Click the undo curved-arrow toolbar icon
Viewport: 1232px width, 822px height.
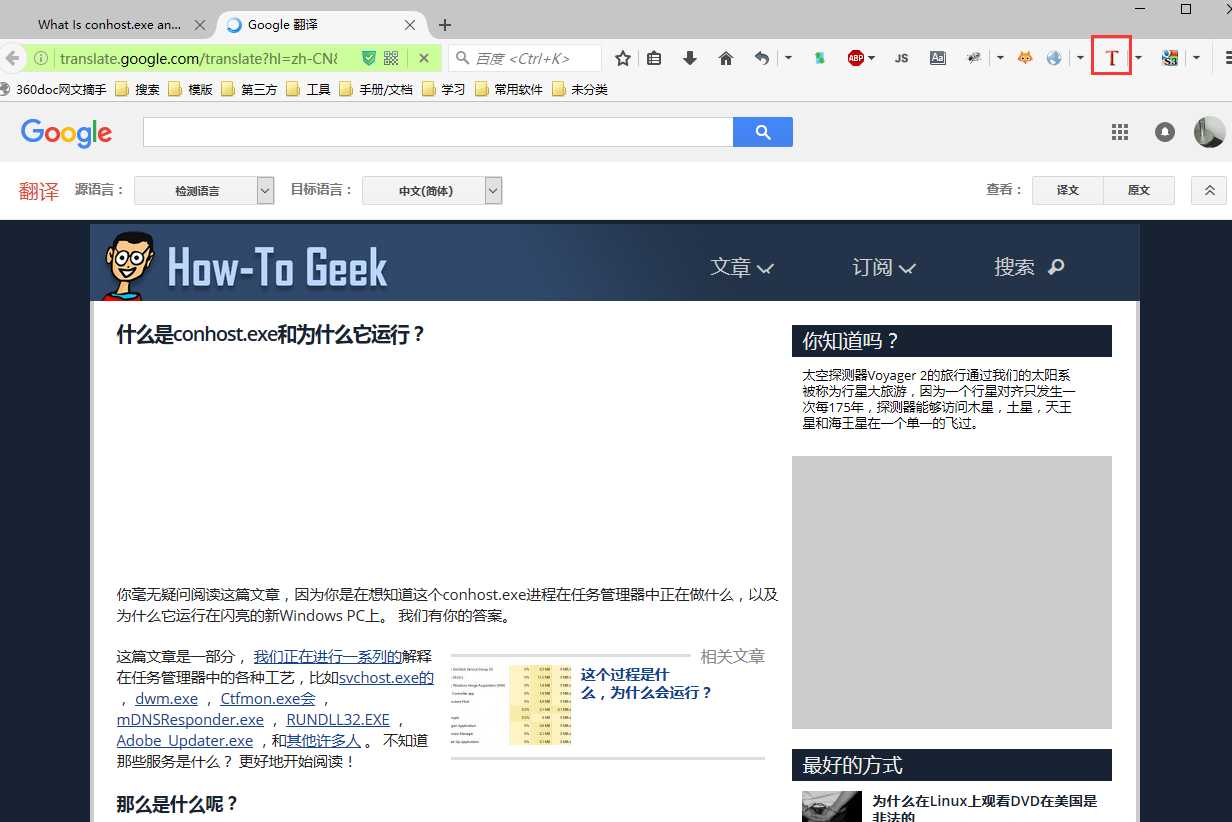pos(762,58)
